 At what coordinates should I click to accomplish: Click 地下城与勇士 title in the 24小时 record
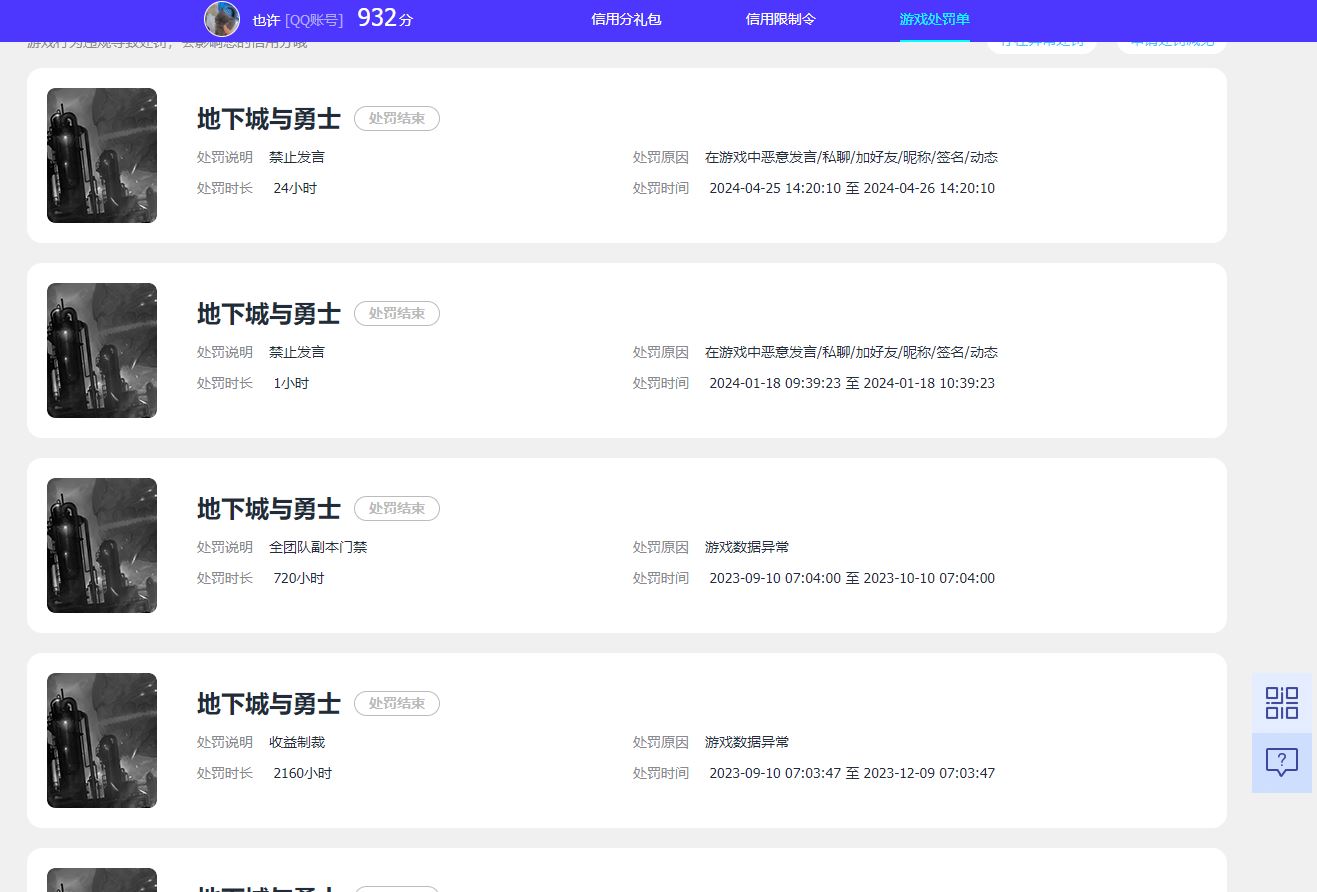tap(269, 119)
